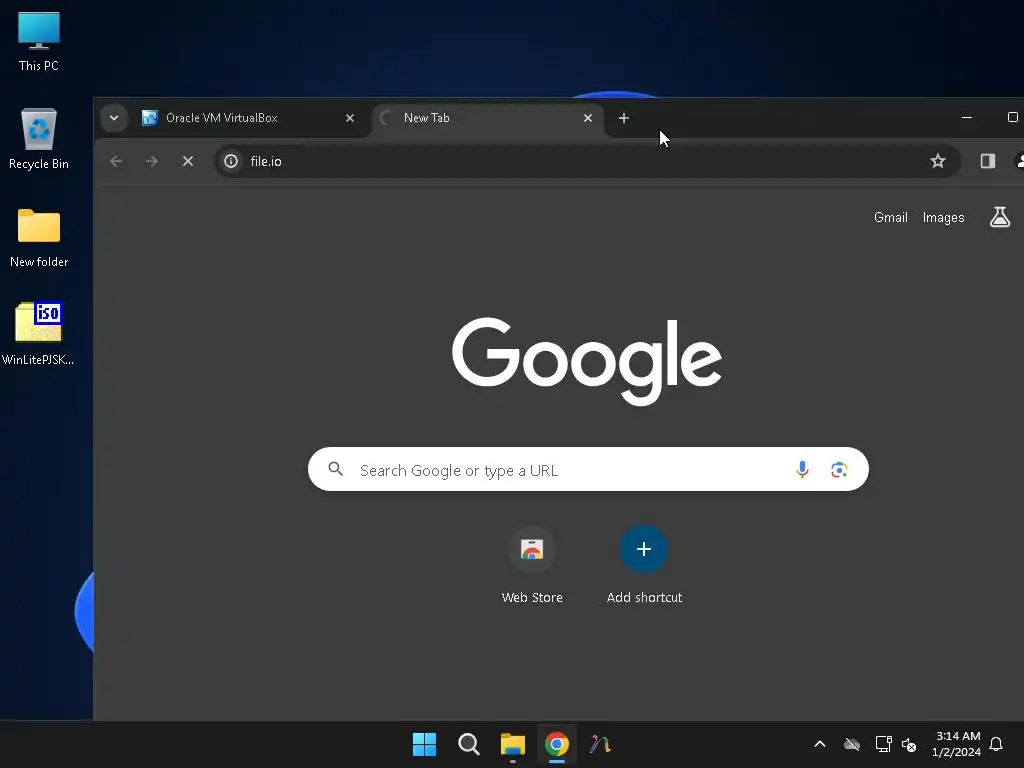Viewport: 1024px width, 768px height.
Task: Open the Gmail link
Action: click(891, 217)
